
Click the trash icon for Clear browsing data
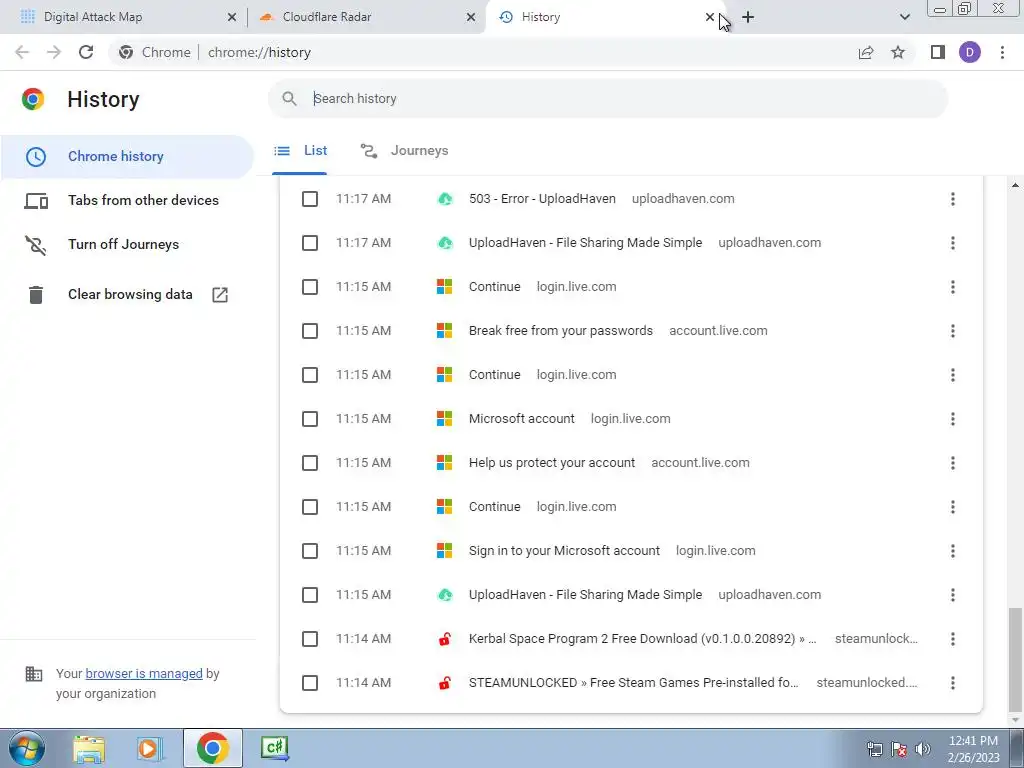coord(36,295)
